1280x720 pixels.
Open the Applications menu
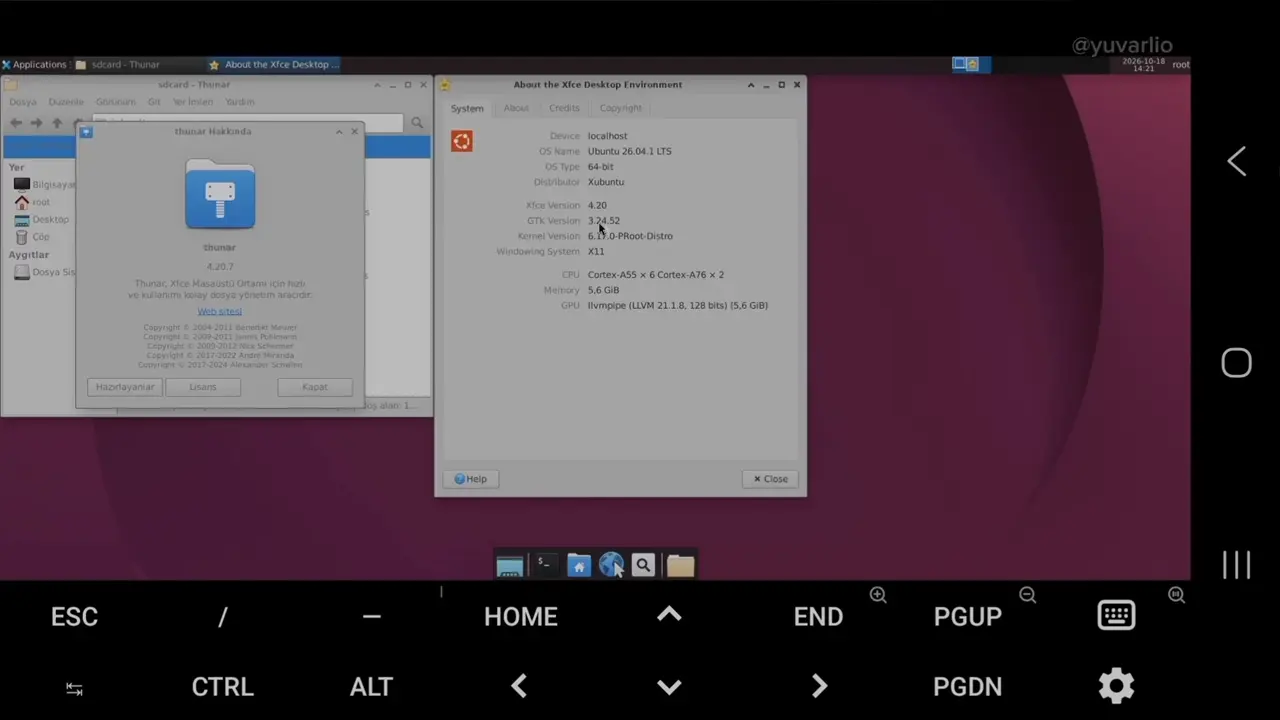point(34,64)
